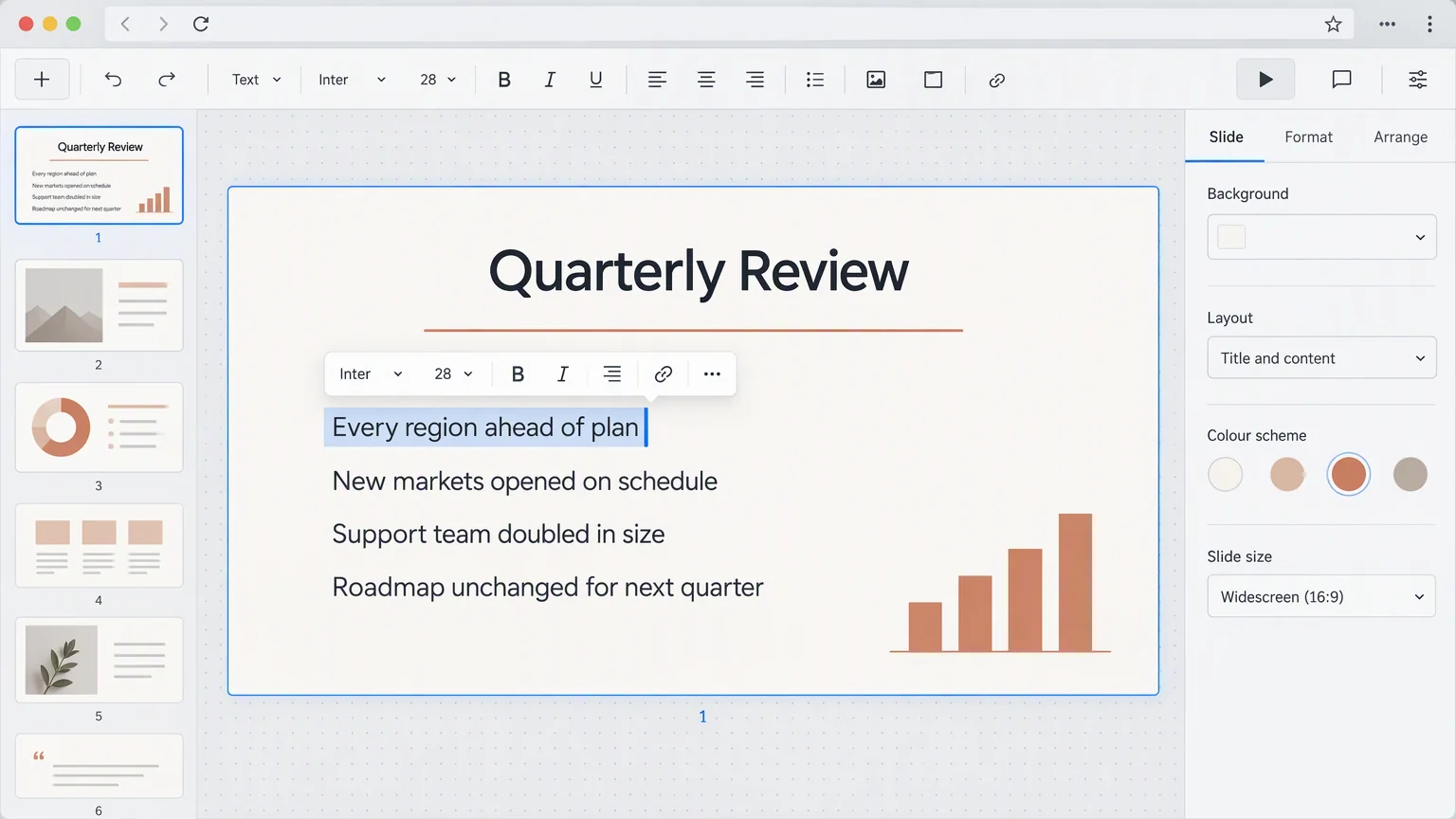Add link from the floating text toolbar
Screen dimensions: 1456x819
coord(664,373)
